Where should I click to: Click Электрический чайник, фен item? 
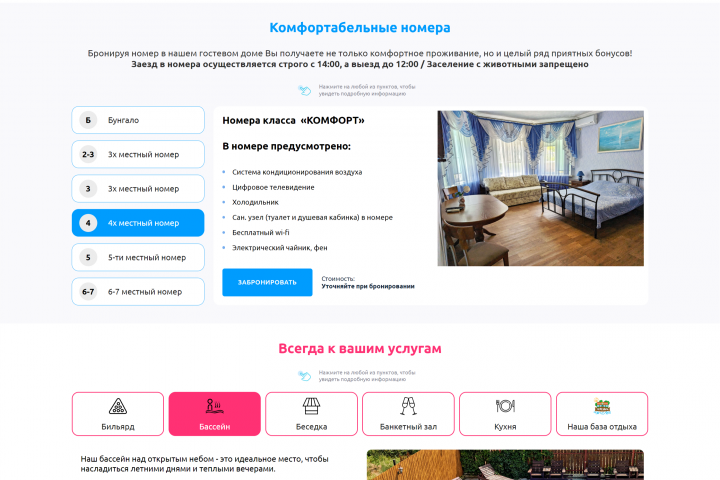pos(280,248)
